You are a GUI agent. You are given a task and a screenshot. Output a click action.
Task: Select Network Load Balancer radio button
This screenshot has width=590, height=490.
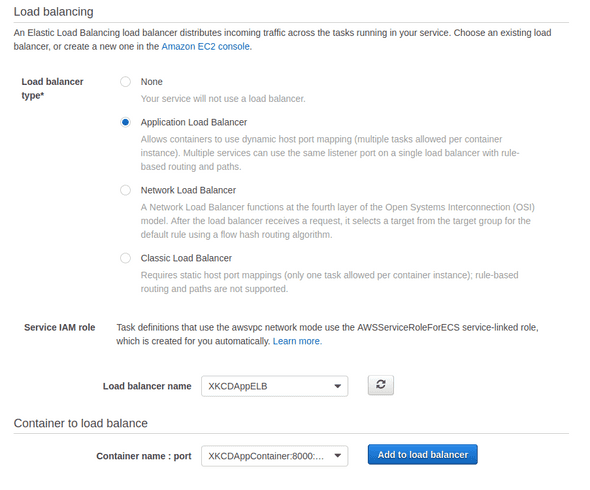point(125,190)
